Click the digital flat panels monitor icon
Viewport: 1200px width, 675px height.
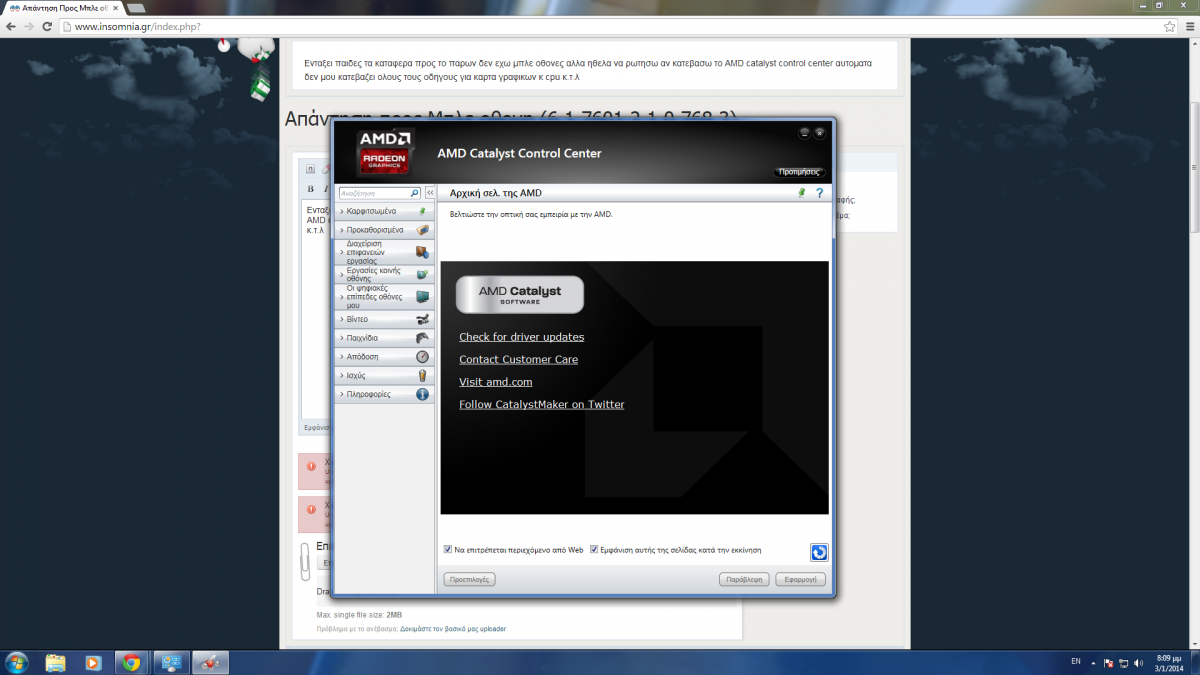422,297
